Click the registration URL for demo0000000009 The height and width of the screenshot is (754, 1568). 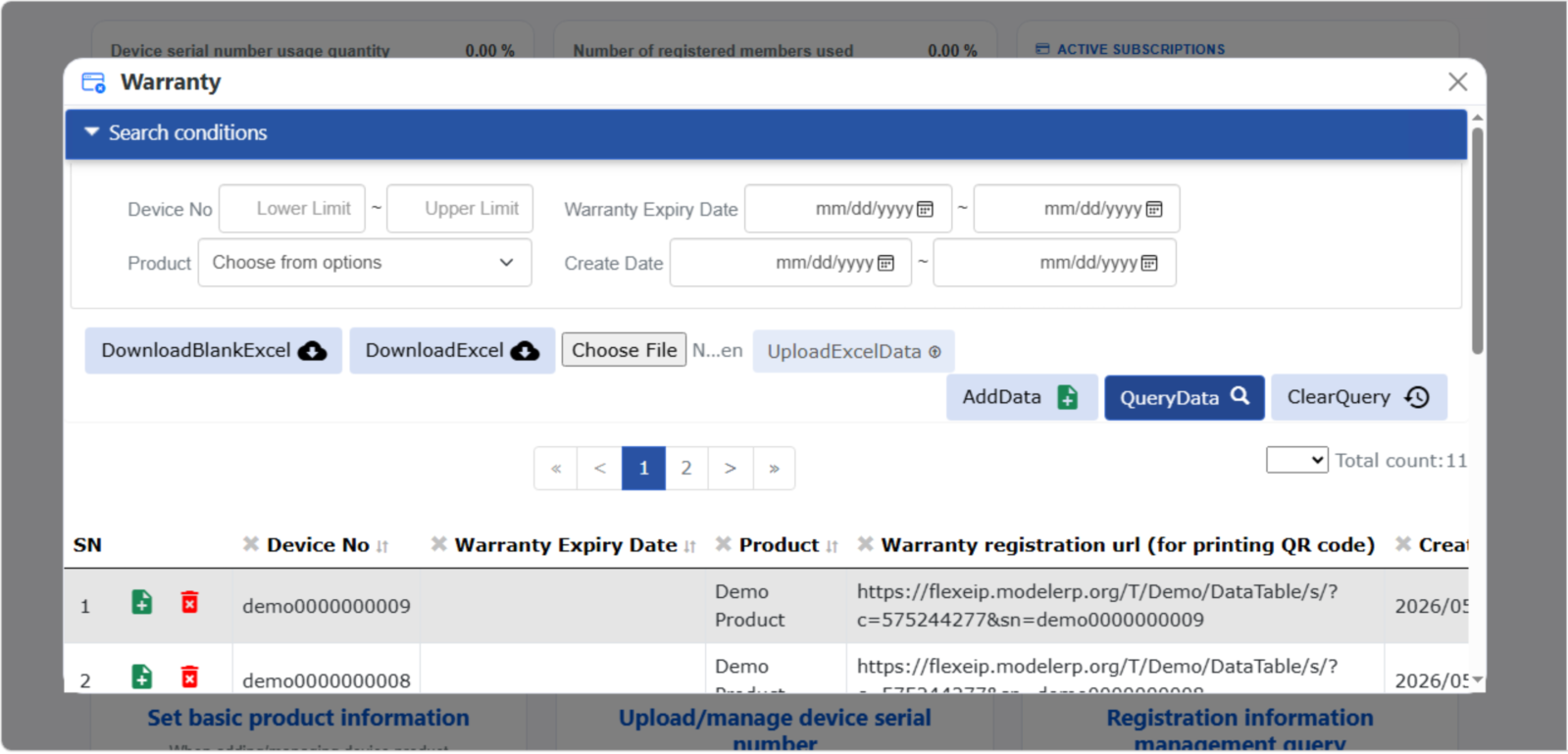click(x=1096, y=606)
